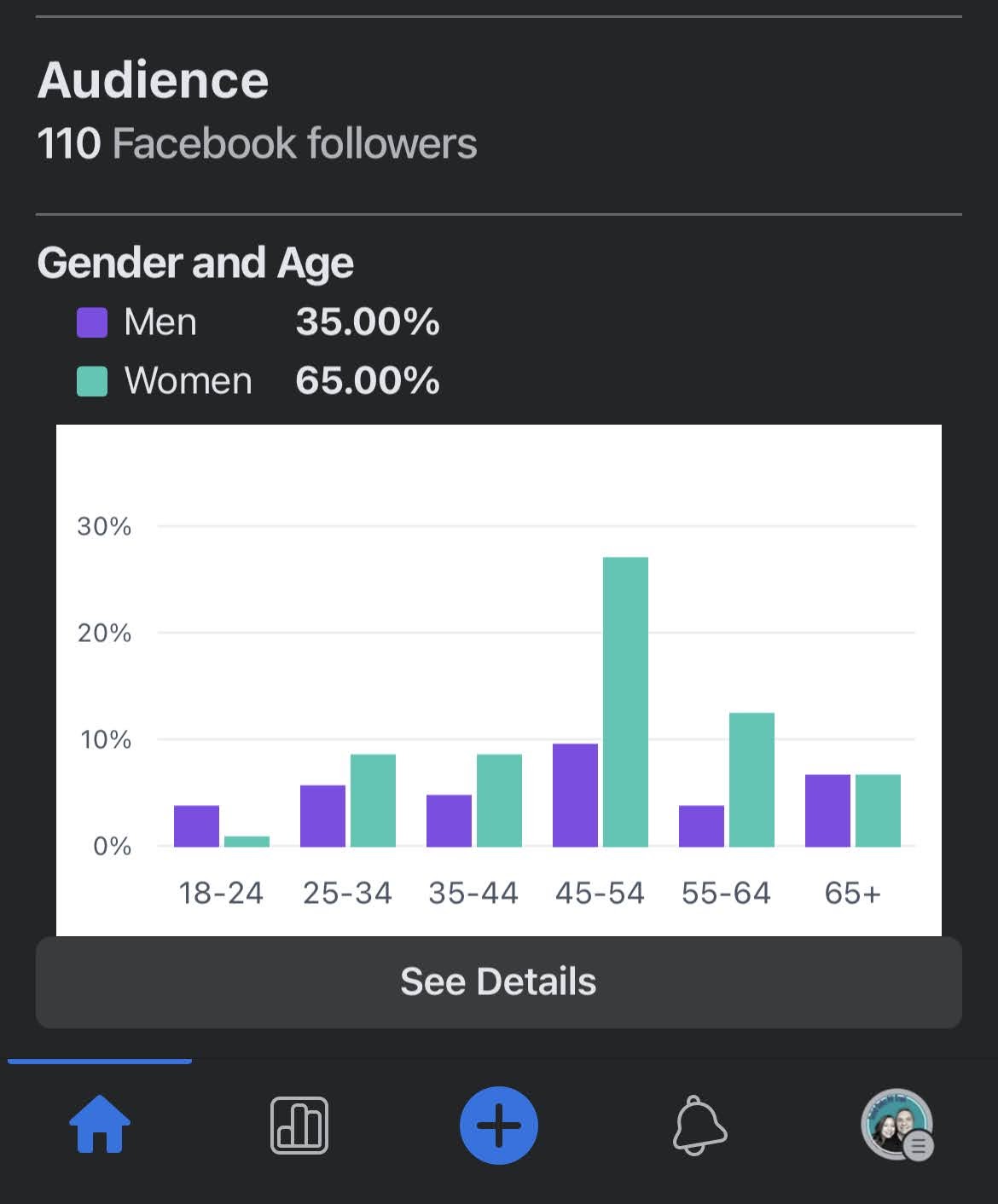The image size is (998, 1204).
Task: Tap the Women 35-44 teal bar
Action: point(499,800)
